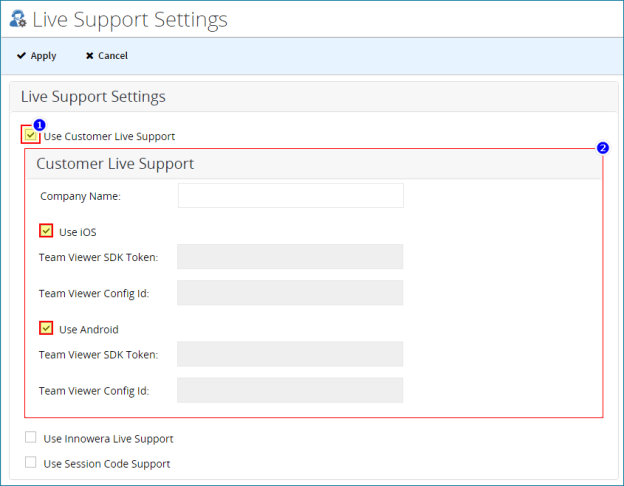Screen dimensions: 624x486
Task: Click iOS Team Viewer Config Id field
Action: [290, 293]
